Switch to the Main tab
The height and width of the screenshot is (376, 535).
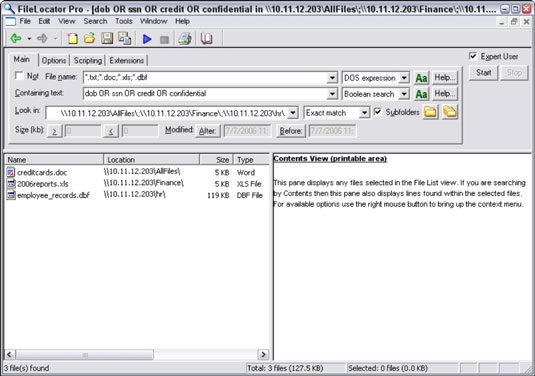22,59
